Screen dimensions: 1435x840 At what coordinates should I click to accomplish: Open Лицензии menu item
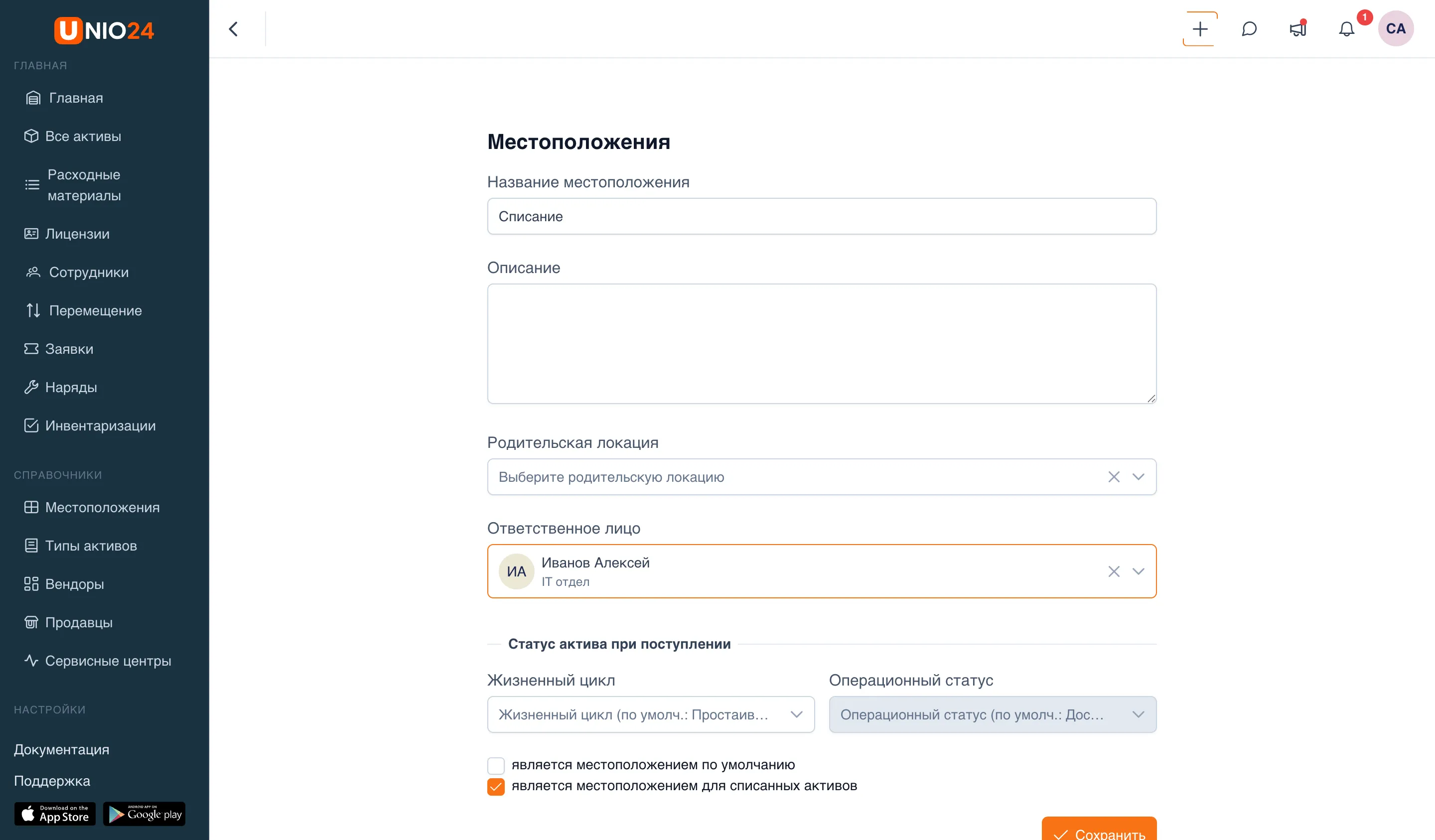(77, 234)
